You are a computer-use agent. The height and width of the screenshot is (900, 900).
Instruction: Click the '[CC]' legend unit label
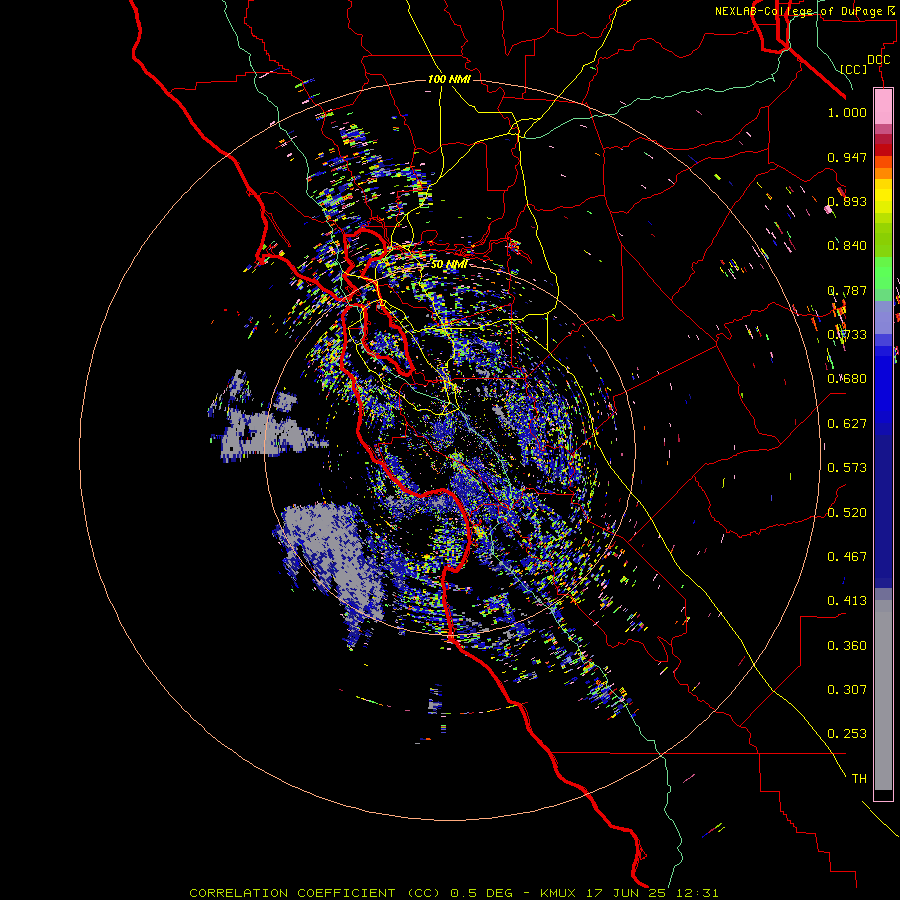[x=853, y=69]
